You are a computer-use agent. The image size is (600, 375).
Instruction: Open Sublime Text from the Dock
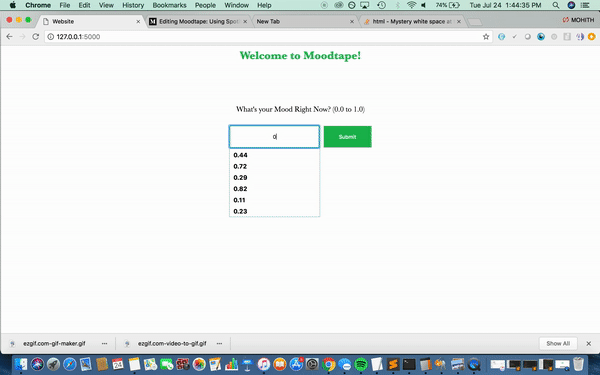click(x=393, y=364)
